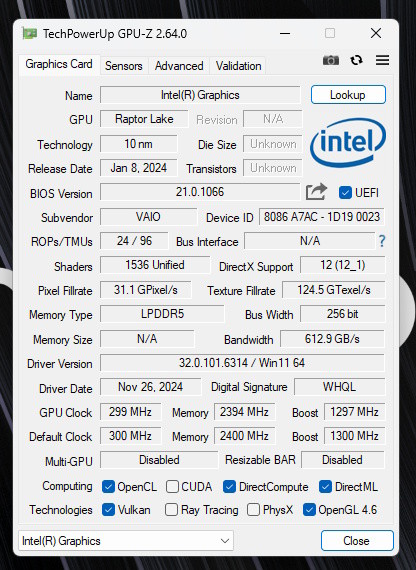
Task: Toggle the PhysX checkbox
Action: (x=253, y=510)
